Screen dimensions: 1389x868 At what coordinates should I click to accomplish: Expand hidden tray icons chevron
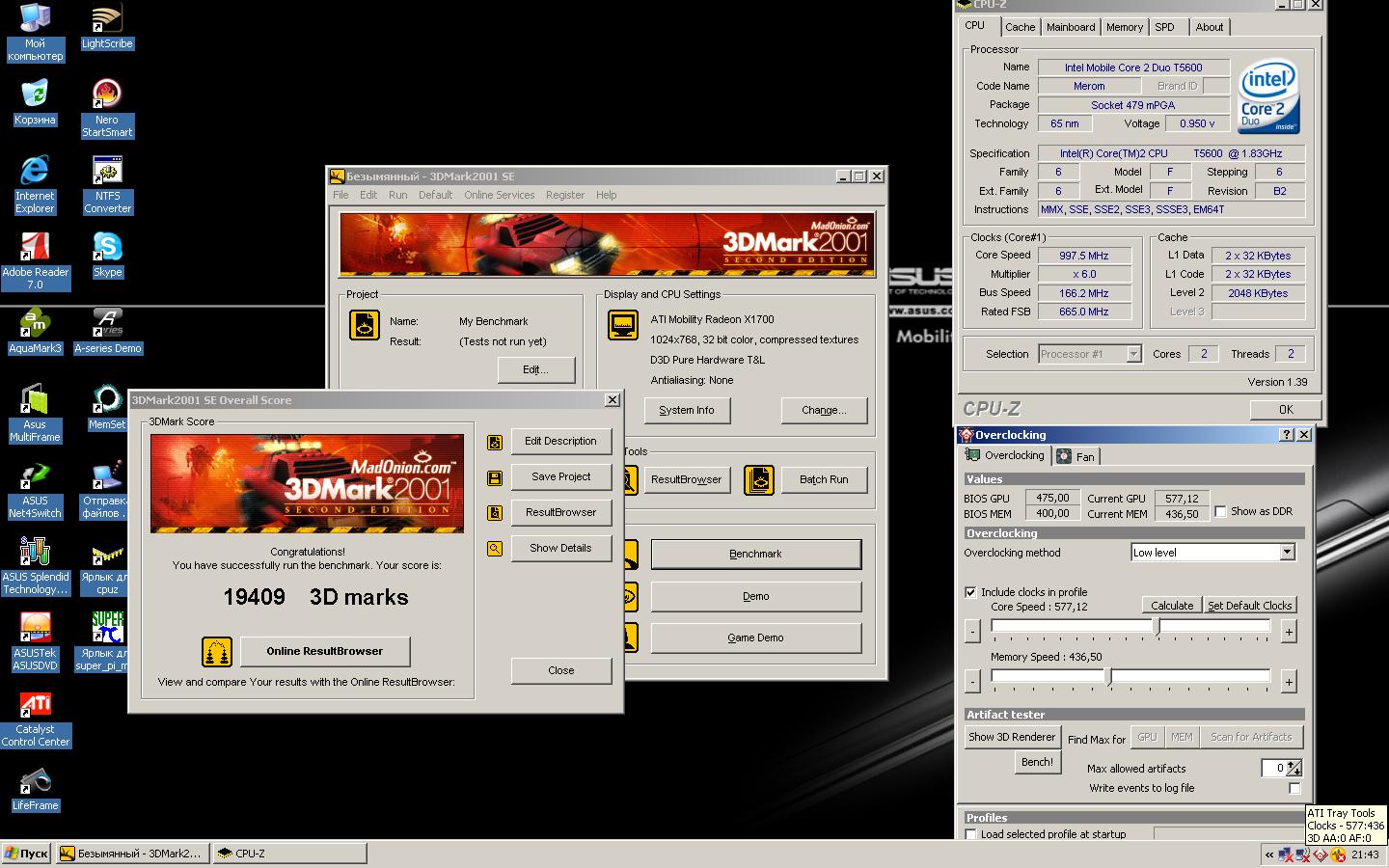tap(1269, 854)
